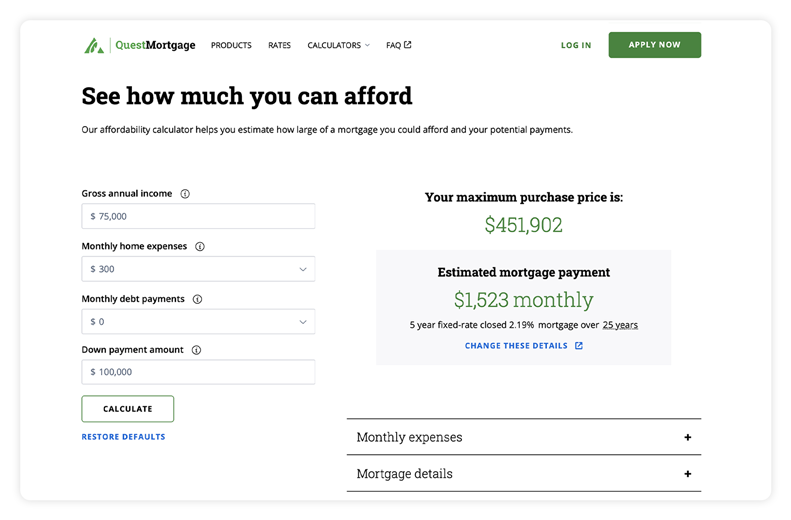Click the Apply Now button

(x=654, y=45)
